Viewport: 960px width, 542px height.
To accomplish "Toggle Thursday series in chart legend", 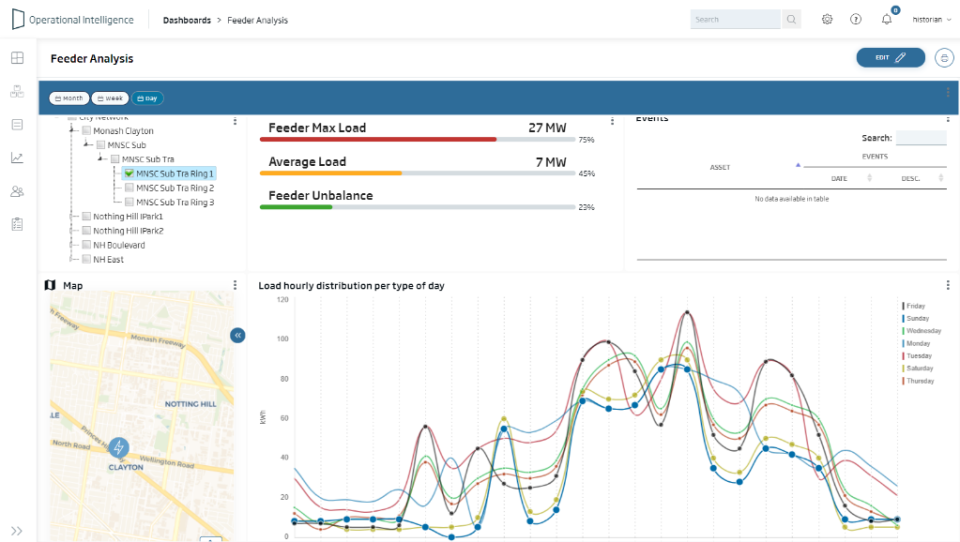I will click(x=918, y=381).
